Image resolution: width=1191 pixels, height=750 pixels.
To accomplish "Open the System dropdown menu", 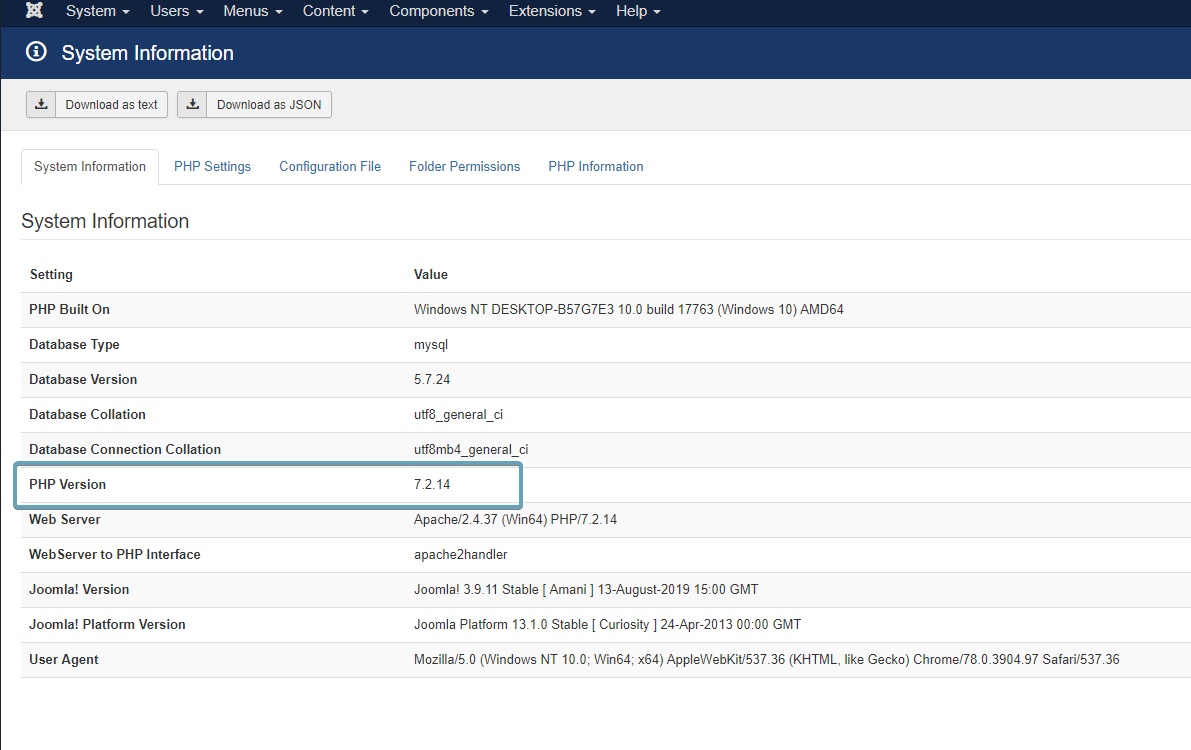I will pyautogui.click(x=97, y=11).
